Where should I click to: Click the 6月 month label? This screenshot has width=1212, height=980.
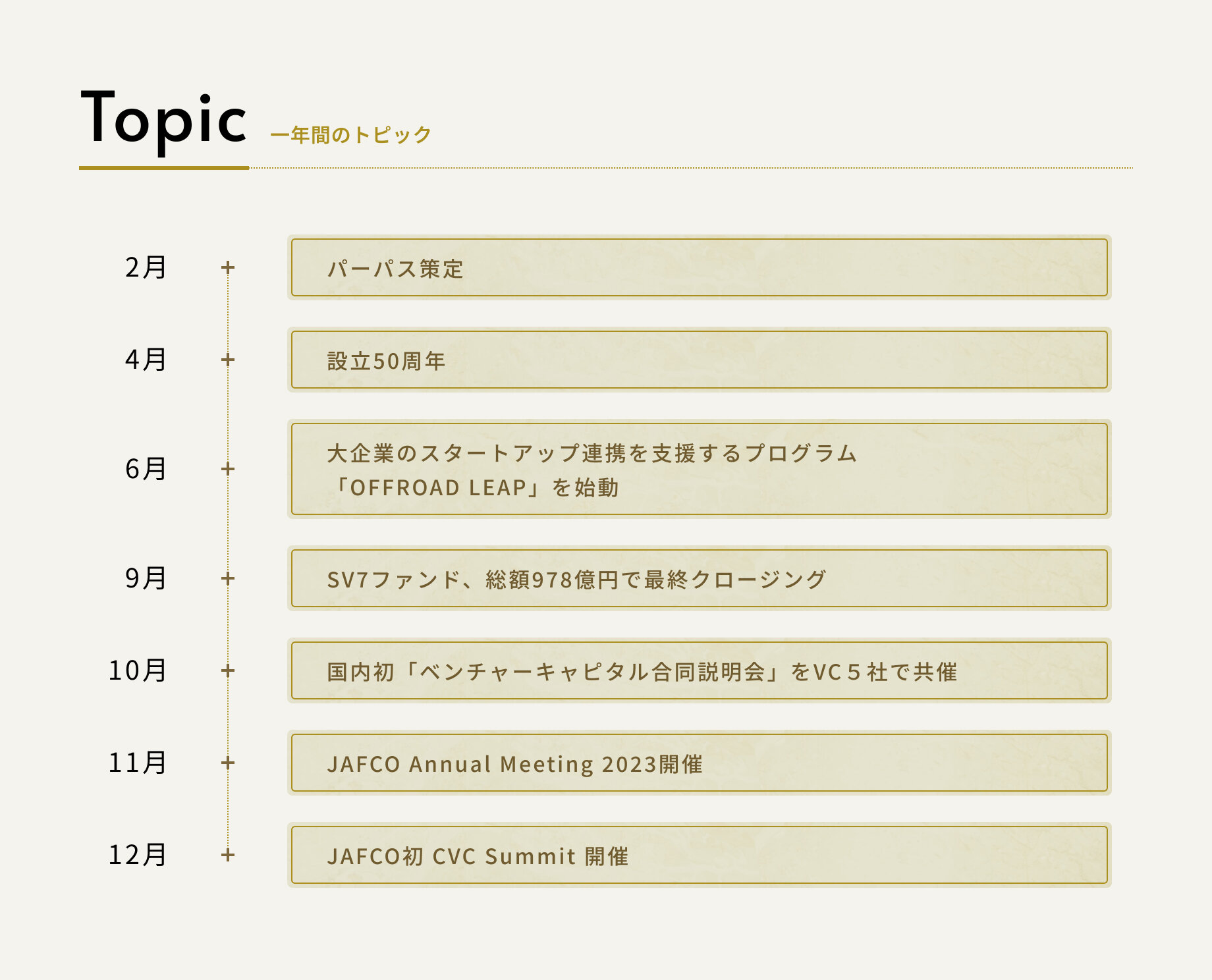point(146,469)
